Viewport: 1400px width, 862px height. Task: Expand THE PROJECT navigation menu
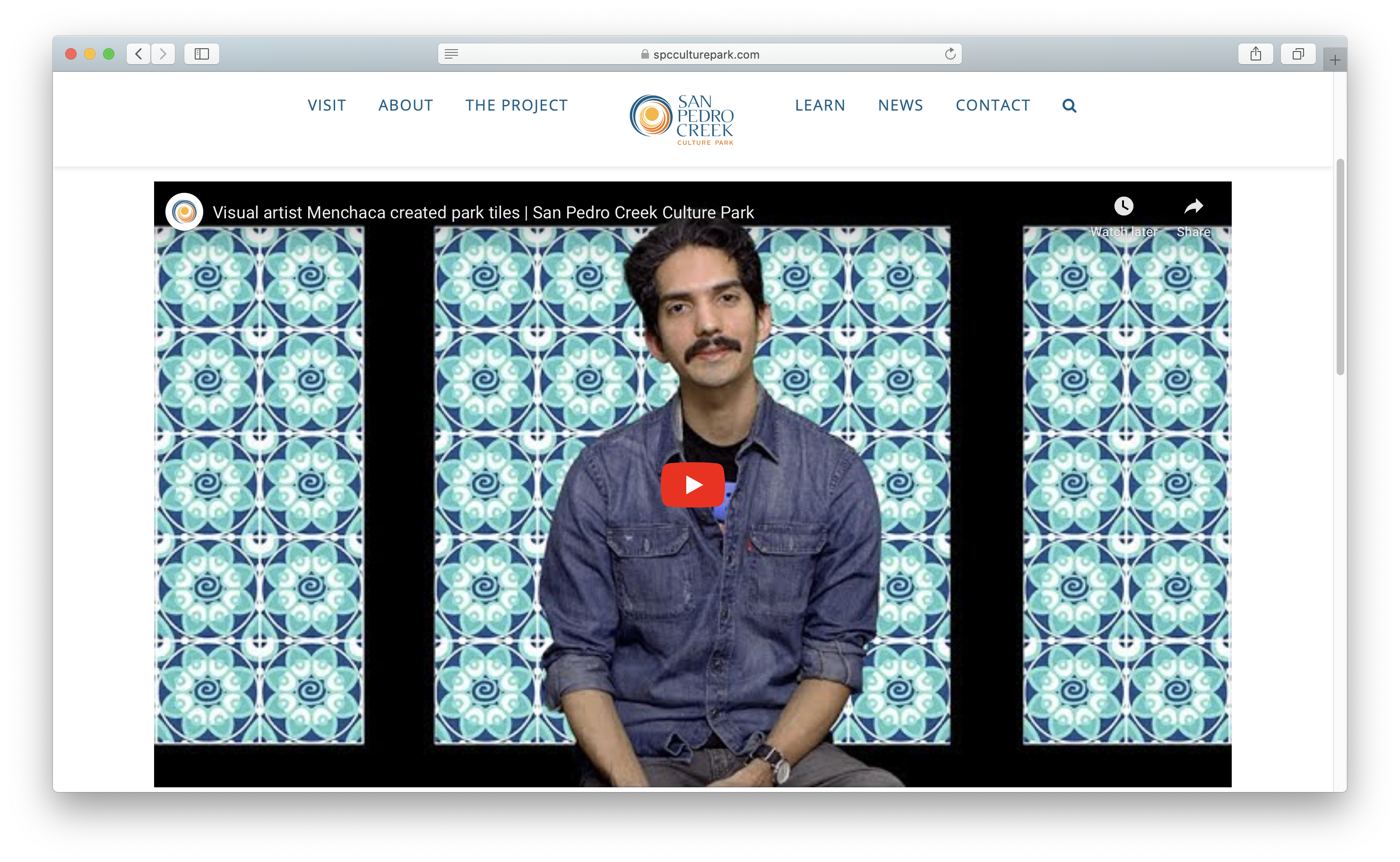click(516, 105)
